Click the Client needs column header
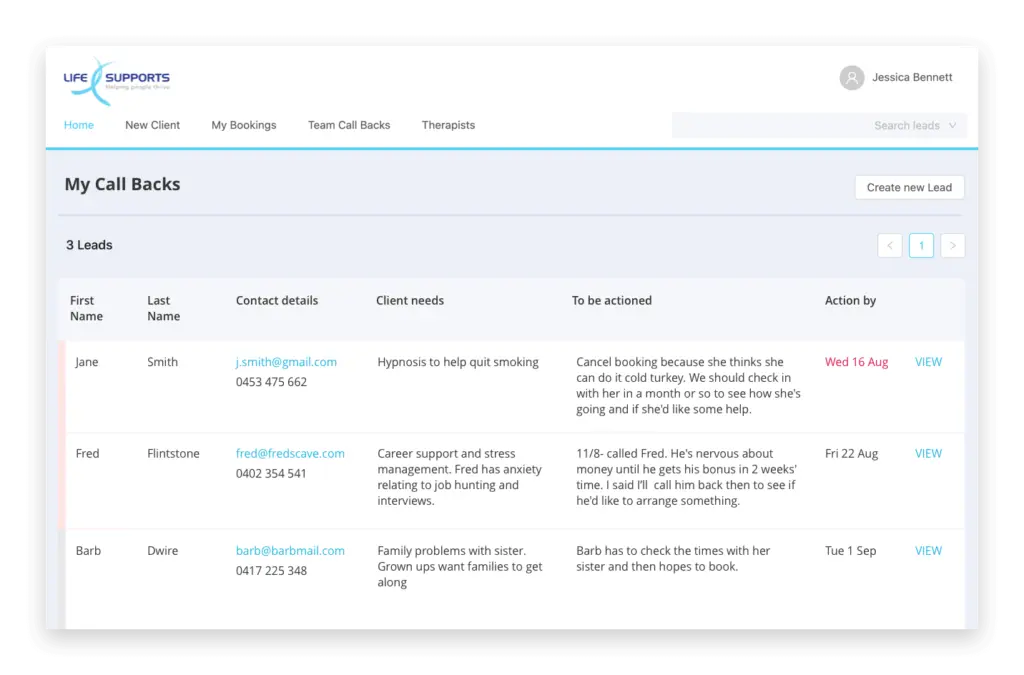This screenshot has width=1024, height=675. pyautogui.click(x=409, y=300)
